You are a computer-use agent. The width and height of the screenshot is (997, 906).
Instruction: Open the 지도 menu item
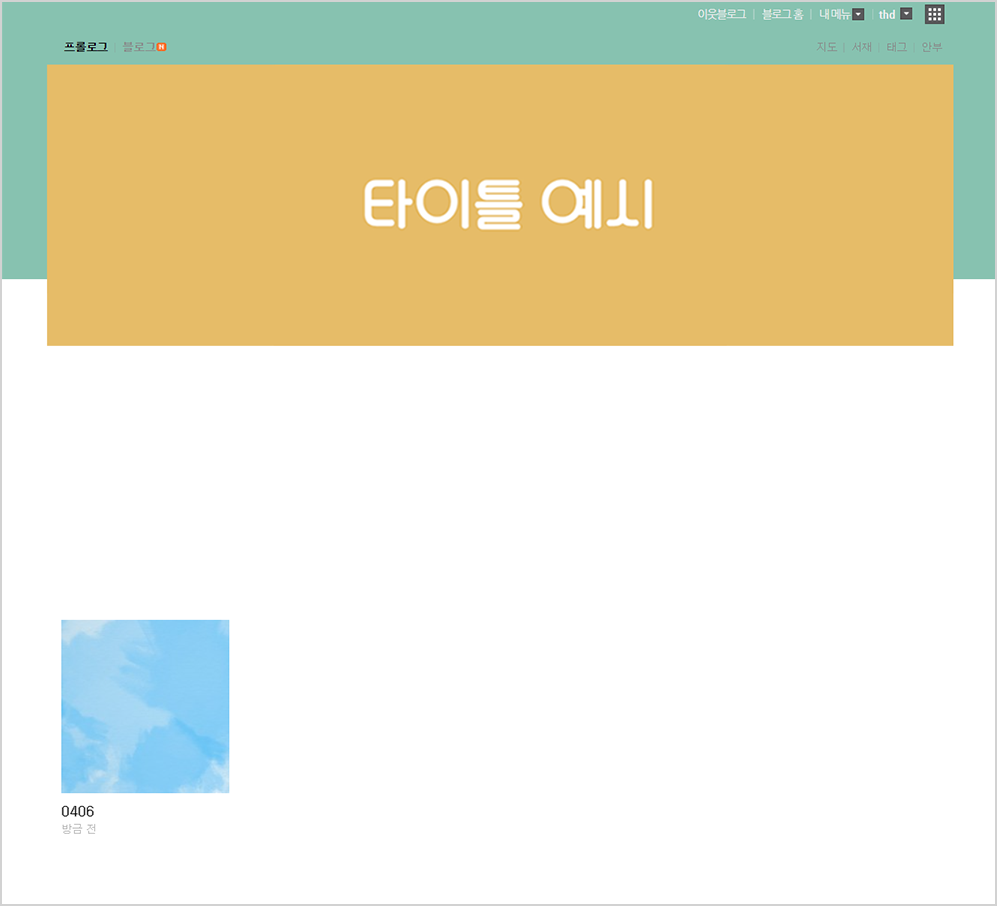coord(826,47)
